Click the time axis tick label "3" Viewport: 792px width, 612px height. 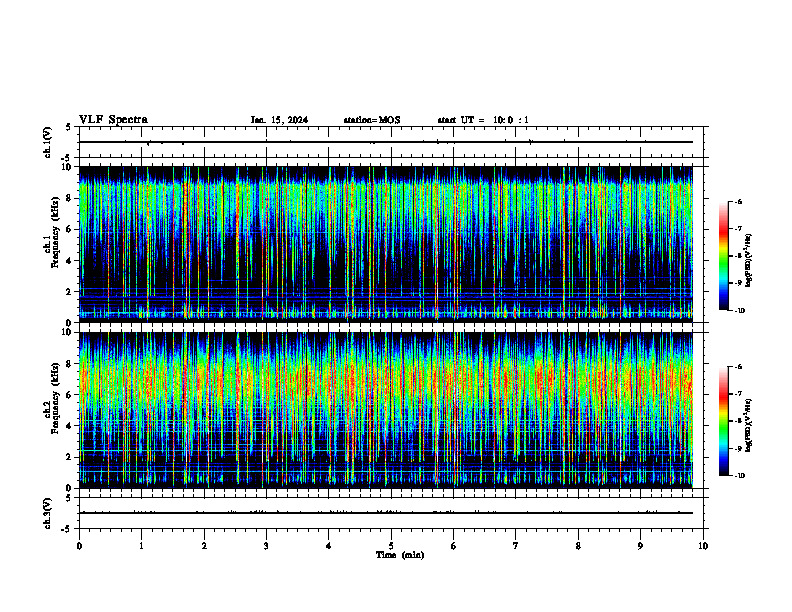[266, 546]
